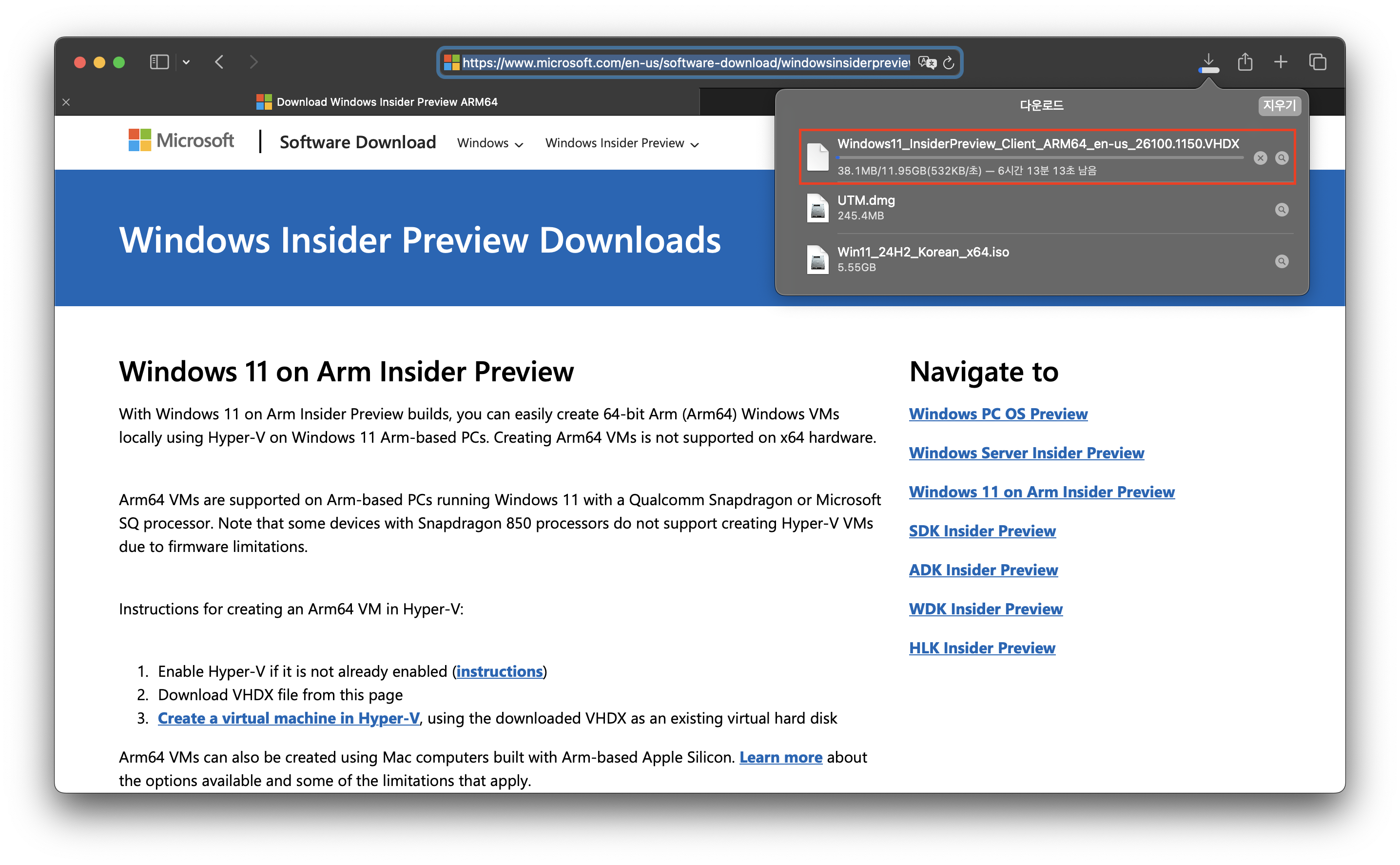Go back to the previous page
The width and height of the screenshot is (1400, 865).
pyautogui.click(x=220, y=62)
